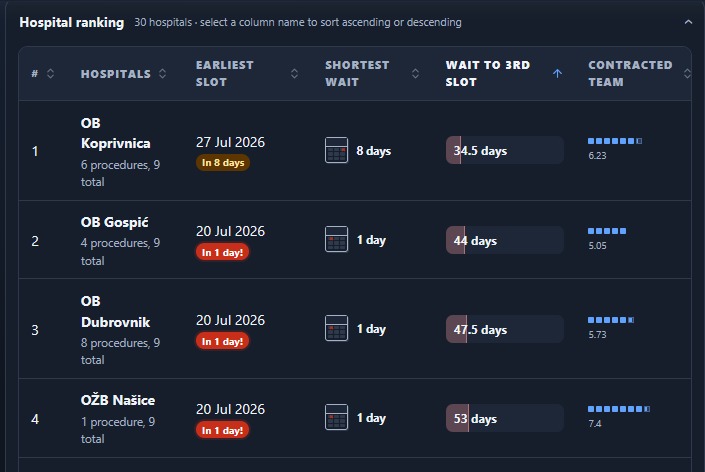Click the 53 days wait bar

(504, 419)
